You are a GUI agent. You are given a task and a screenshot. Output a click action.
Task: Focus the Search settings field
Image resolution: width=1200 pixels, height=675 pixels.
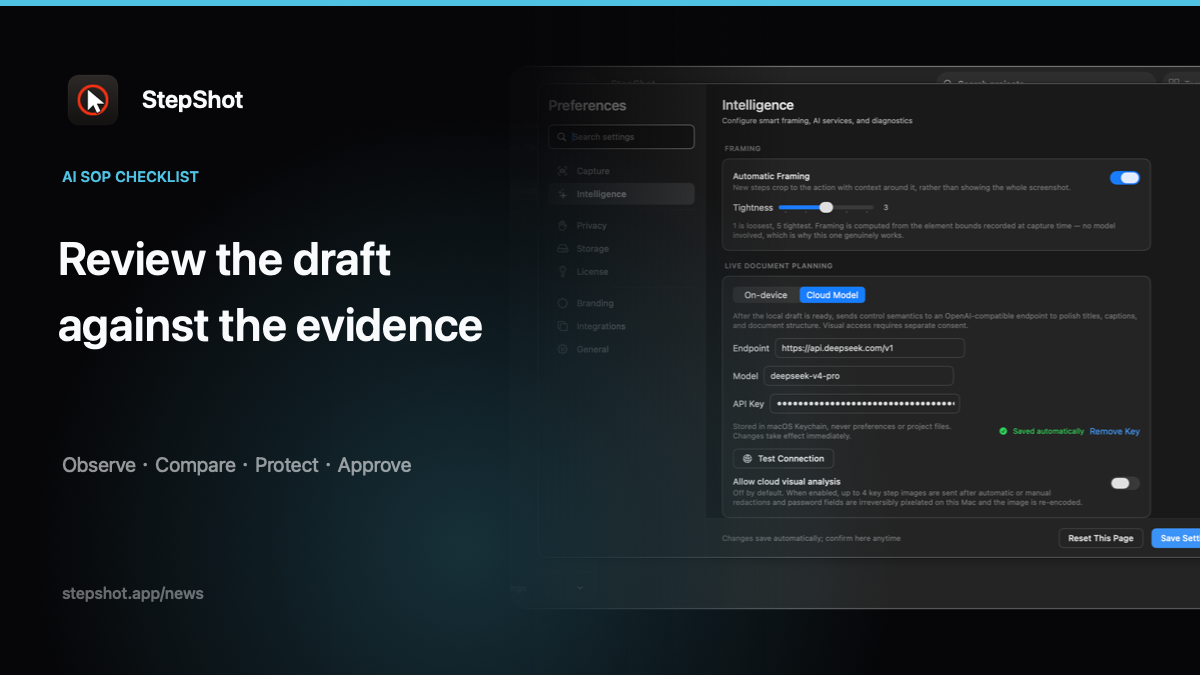621,137
